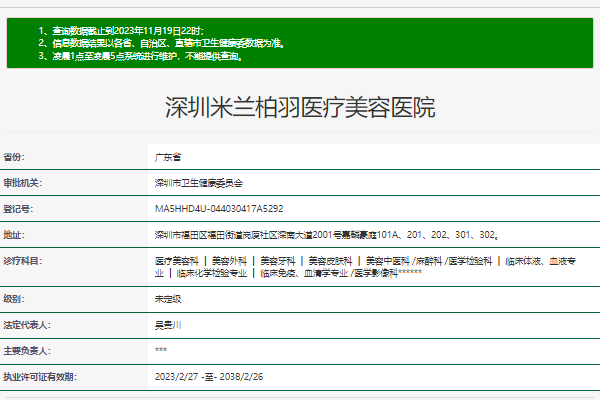Image resolution: width=600 pixels, height=400 pixels.
Task: Click 深圳市卫生健康委员会 value
Action: click(199, 183)
